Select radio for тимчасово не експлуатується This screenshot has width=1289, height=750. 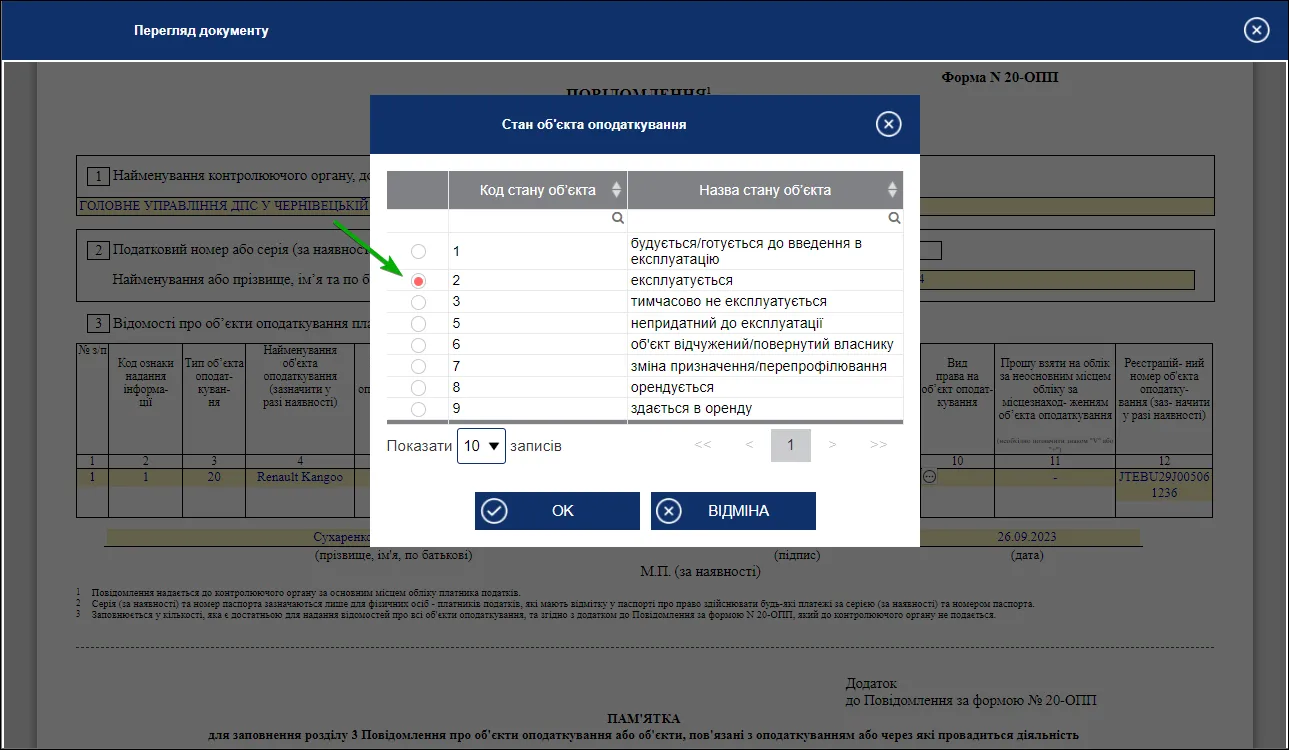tap(418, 302)
